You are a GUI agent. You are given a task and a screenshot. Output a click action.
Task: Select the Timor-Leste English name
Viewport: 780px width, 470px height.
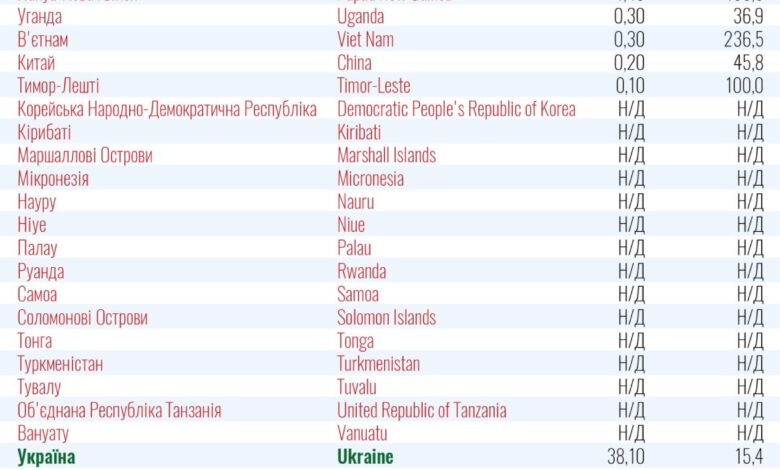pos(374,86)
